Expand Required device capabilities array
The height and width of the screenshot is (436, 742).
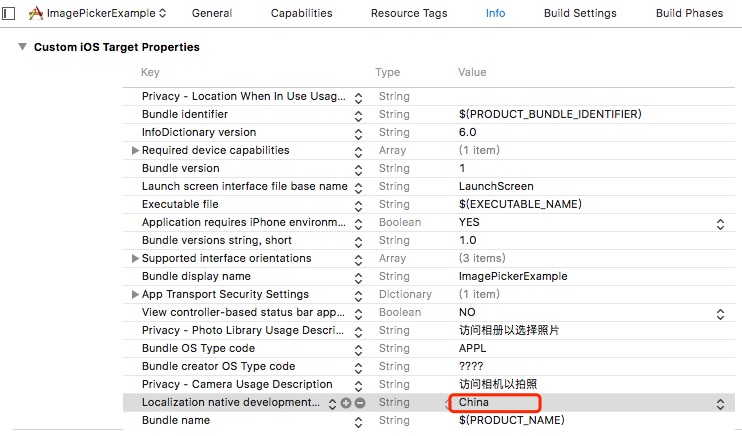point(136,150)
